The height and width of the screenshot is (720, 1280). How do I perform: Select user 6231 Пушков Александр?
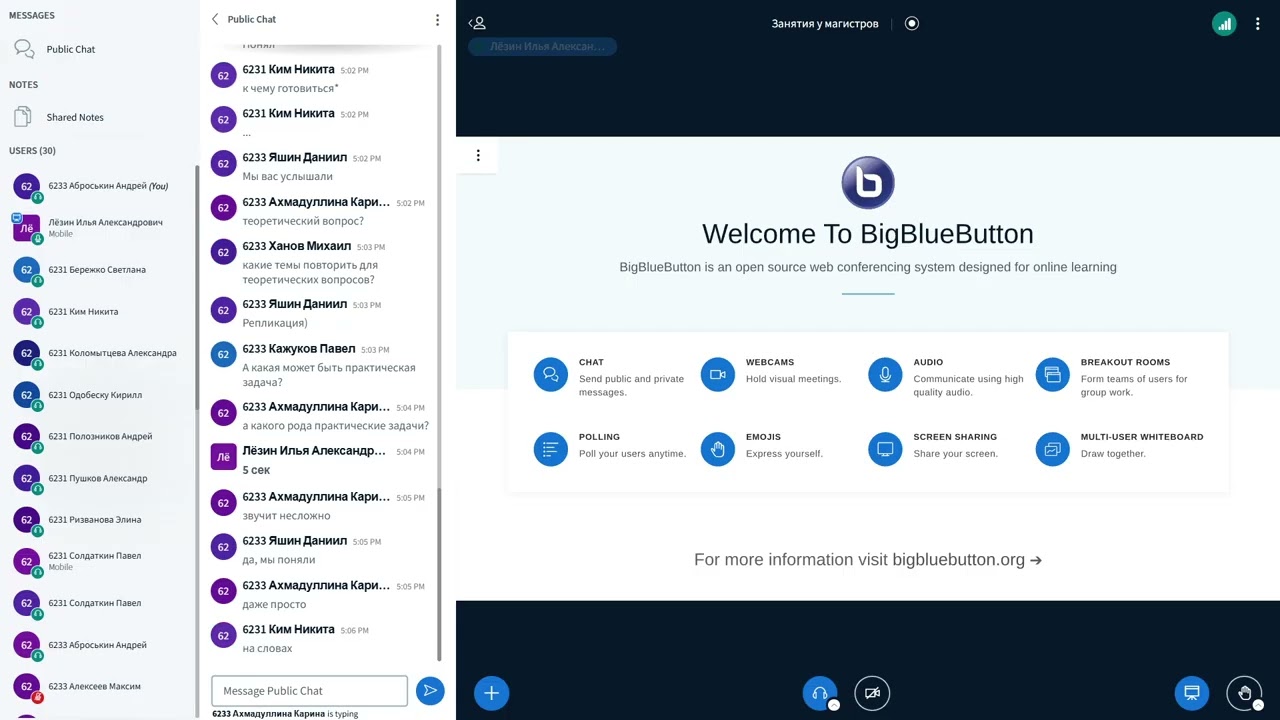(98, 478)
